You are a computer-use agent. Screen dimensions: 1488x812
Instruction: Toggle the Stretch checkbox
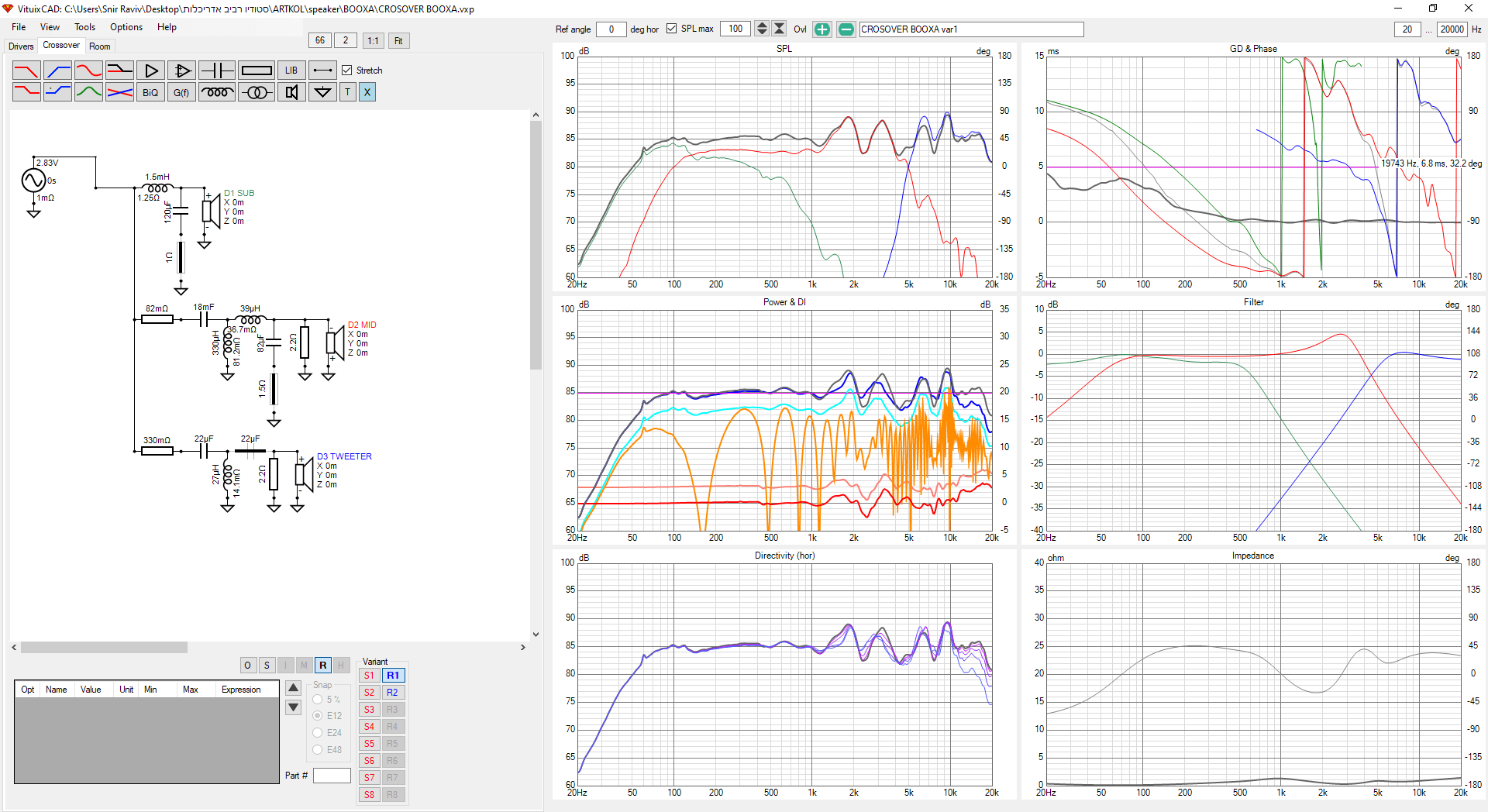tap(347, 71)
